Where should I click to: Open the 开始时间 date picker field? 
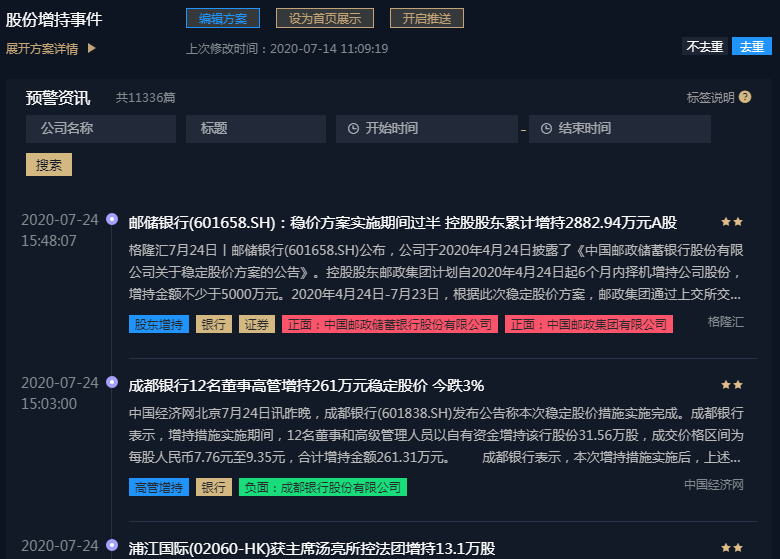426,129
